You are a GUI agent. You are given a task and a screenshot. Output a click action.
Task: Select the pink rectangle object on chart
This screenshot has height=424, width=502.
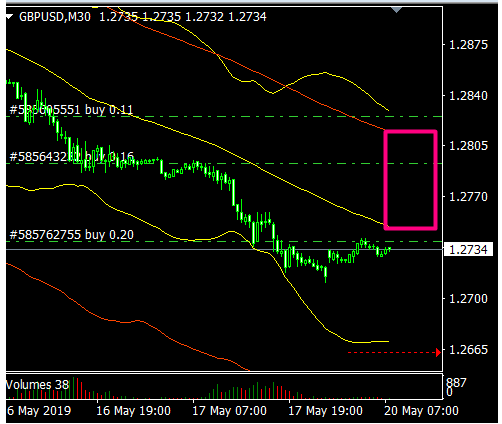pyautogui.click(x=411, y=180)
